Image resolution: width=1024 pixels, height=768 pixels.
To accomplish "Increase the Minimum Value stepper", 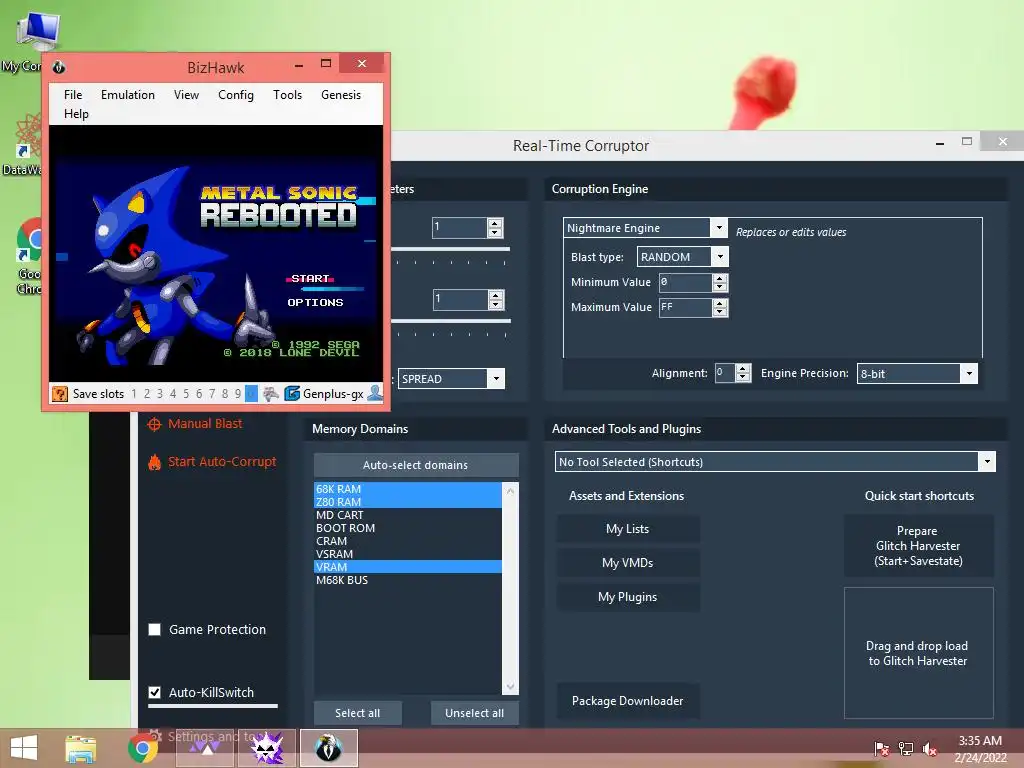I will coord(720,278).
